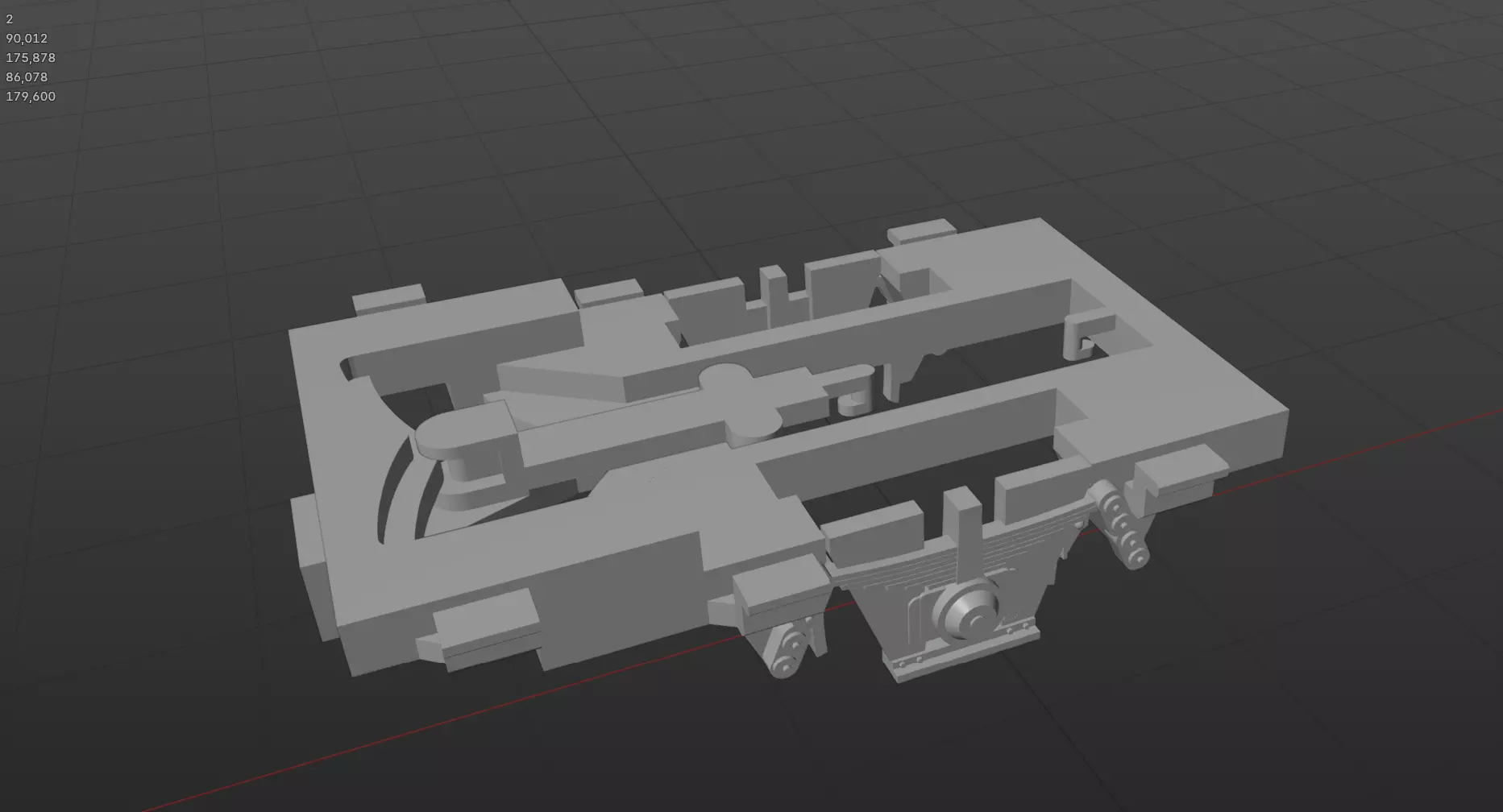The height and width of the screenshot is (812, 1503).
Task: Select the round axle hub on the model
Action: pyautogui.click(x=965, y=611)
